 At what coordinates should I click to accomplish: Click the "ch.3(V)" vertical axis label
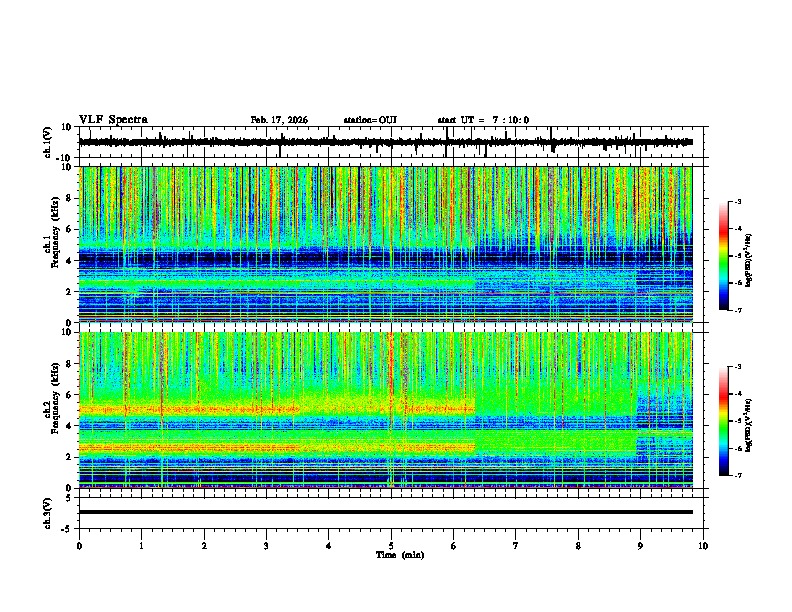48,514
